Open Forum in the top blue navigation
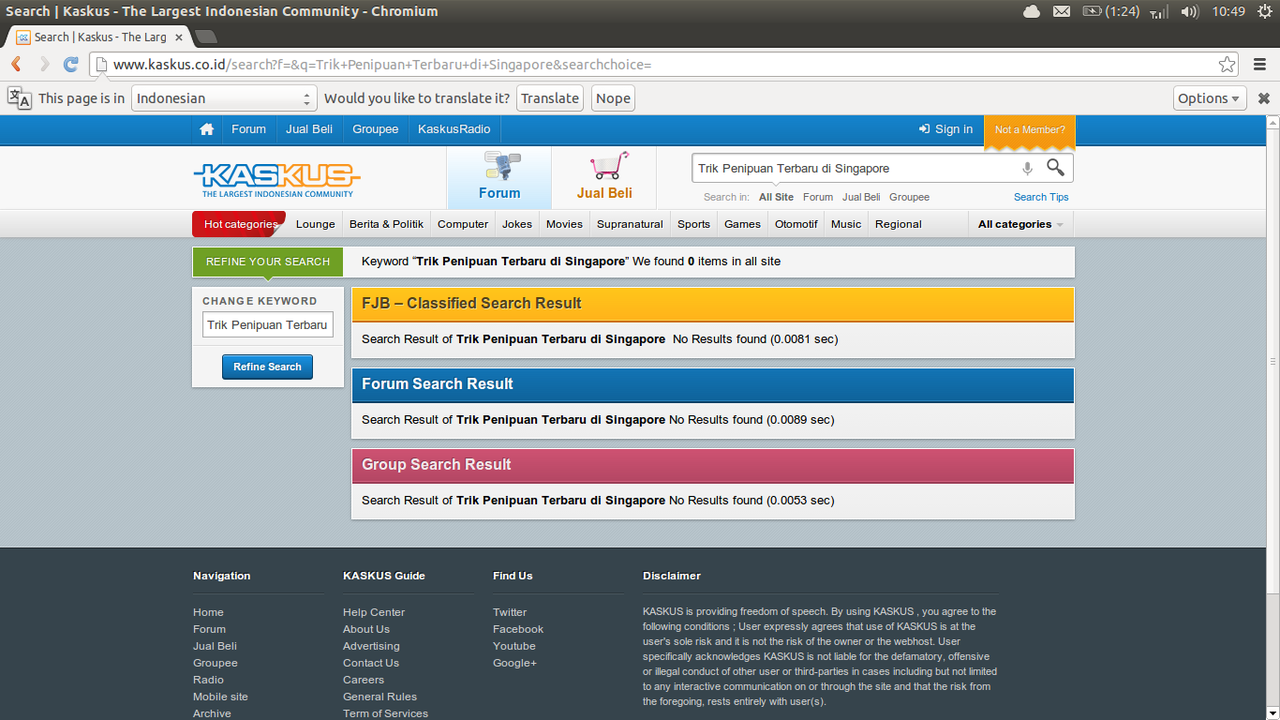Viewport: 1280px width, 720px height. [249, 129]
